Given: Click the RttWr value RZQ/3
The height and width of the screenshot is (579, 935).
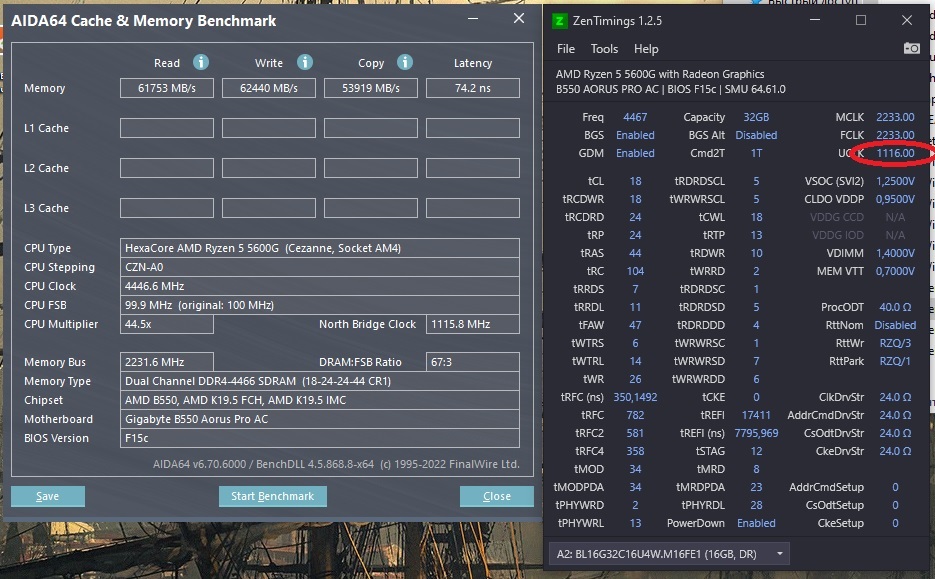Looking at the screenshot, I should (895, 343).
